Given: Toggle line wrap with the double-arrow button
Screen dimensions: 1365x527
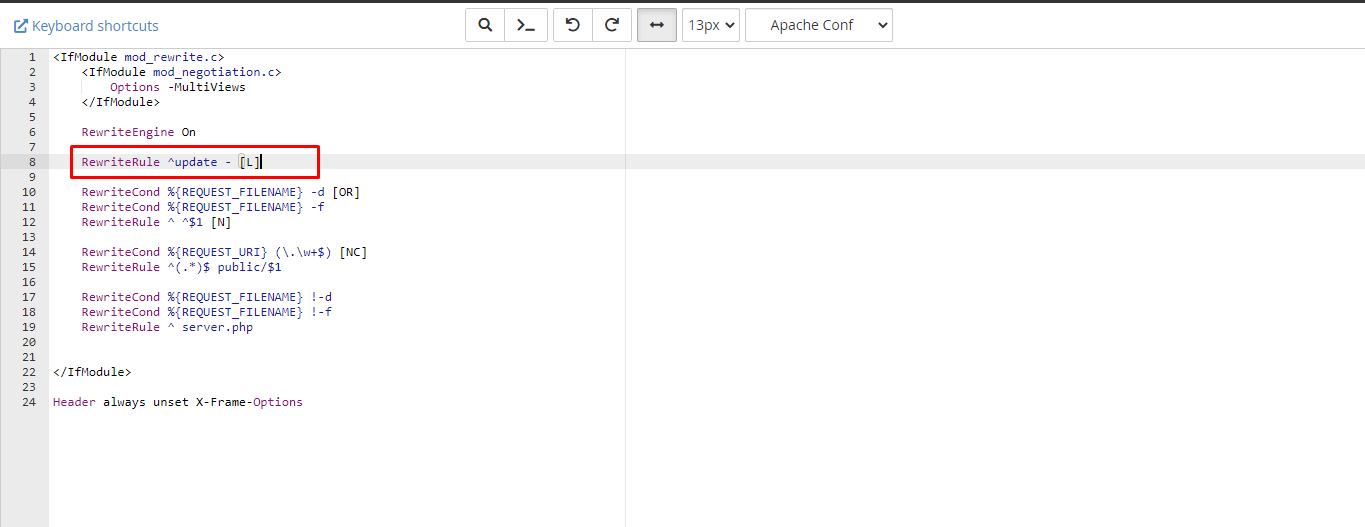Looking at the screenshot, I should (656, 25).
